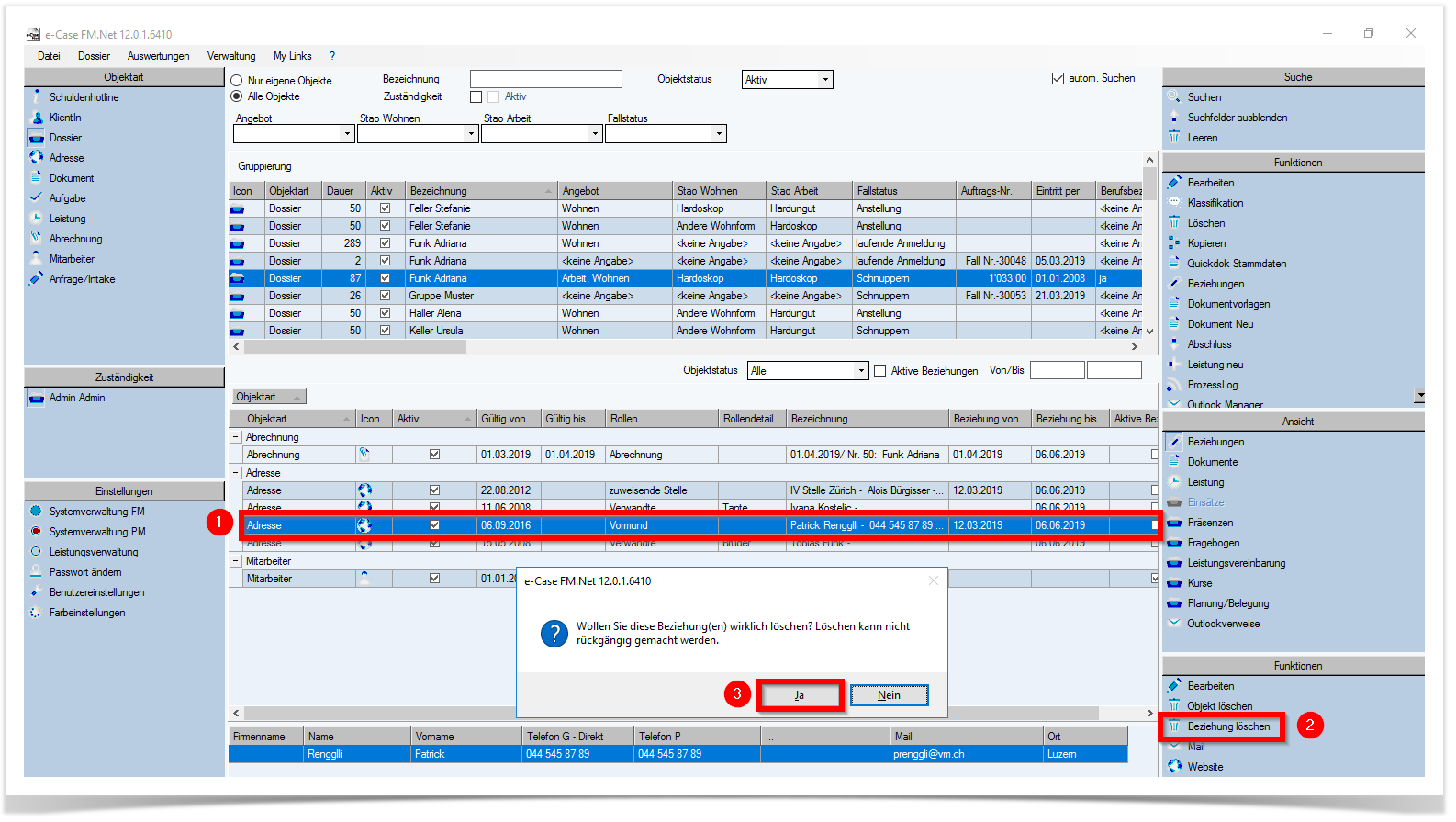Open Anfrage/Intake icon
The height and width of the screenshot is (822, 1456).
coord(37,279)
